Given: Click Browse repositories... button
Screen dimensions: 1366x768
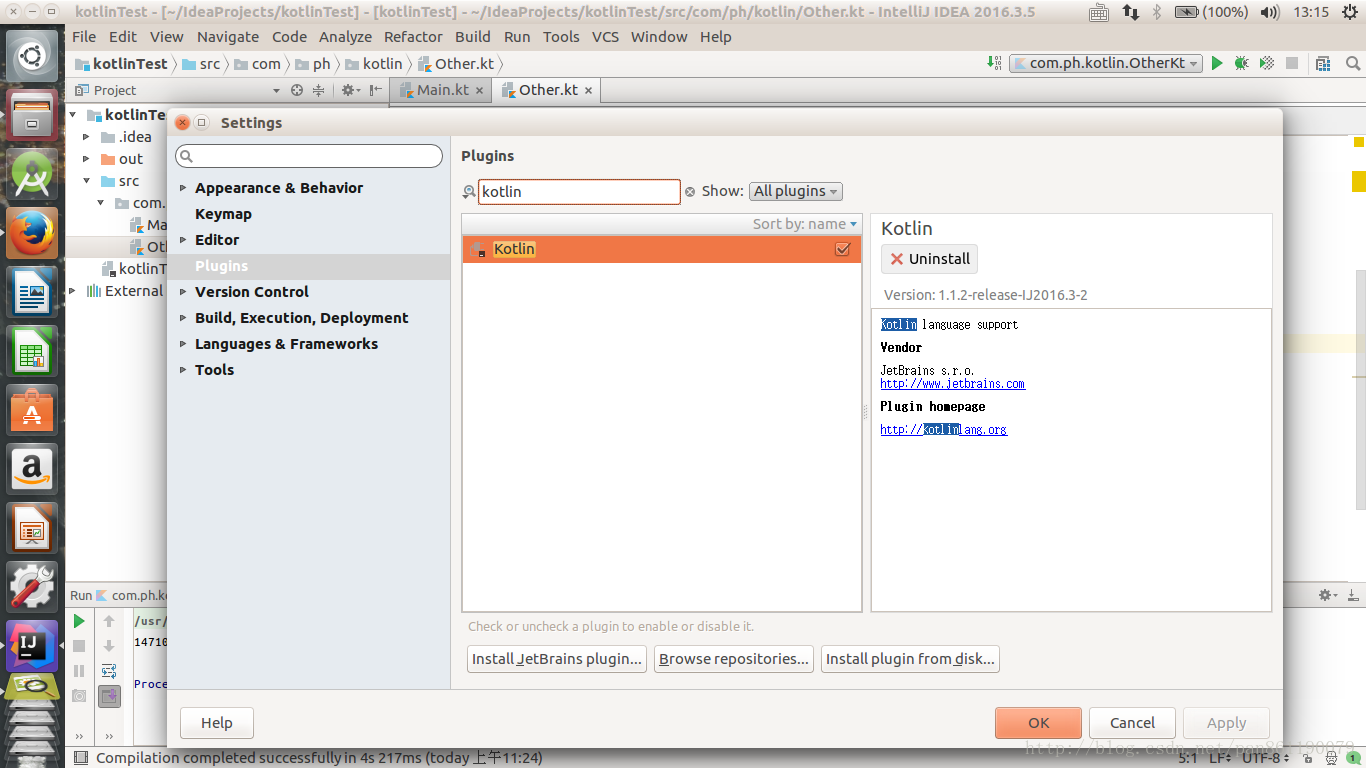Looking at the screenshot, I should 734,659.
